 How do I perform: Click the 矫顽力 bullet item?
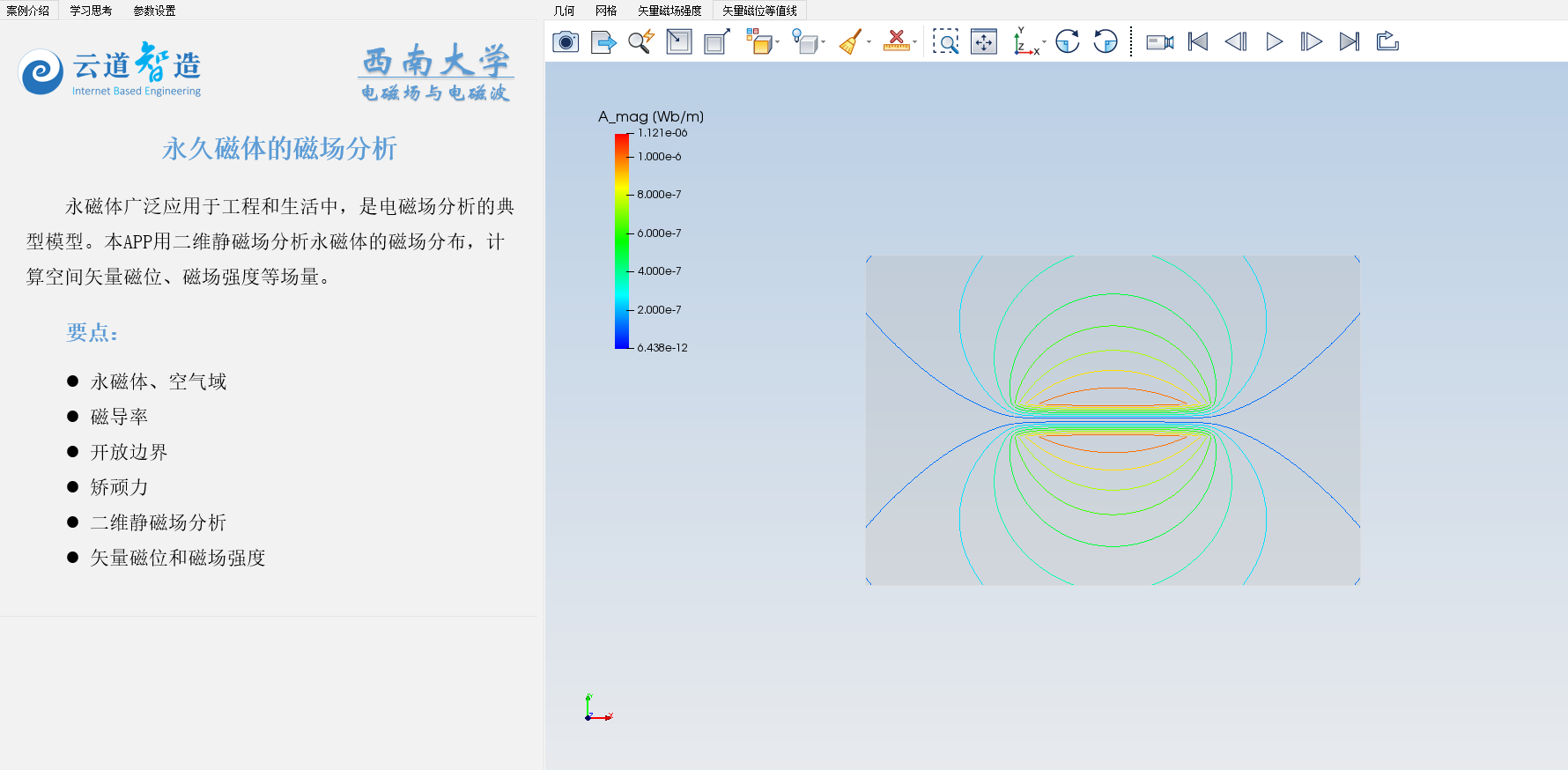click(x=119, y=487)
